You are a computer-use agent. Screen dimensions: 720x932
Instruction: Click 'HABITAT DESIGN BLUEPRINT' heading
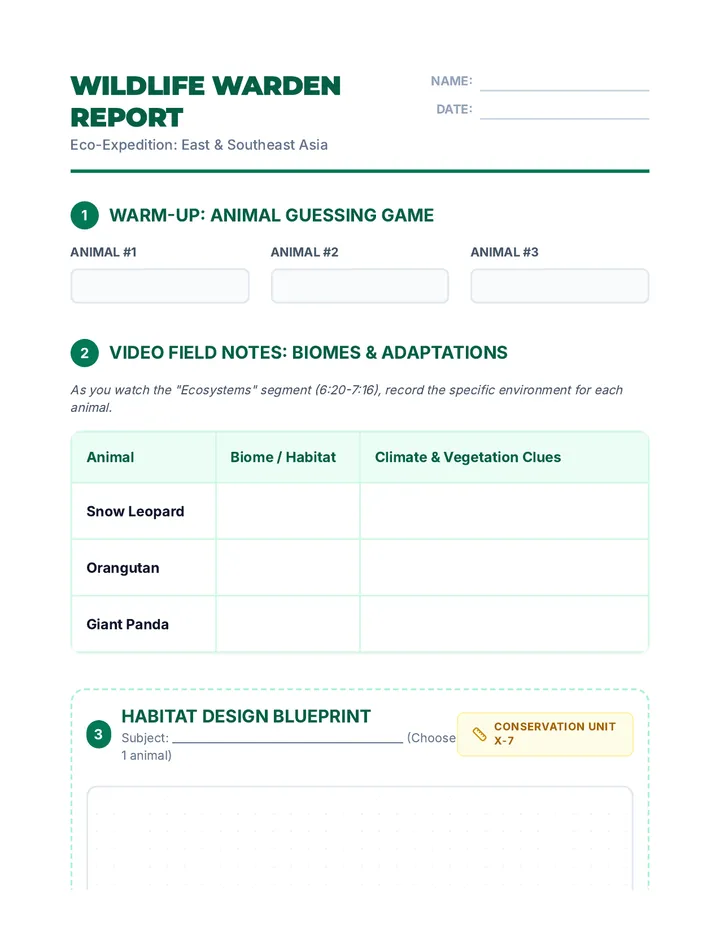pyautogui.click(x=246, y=716)
